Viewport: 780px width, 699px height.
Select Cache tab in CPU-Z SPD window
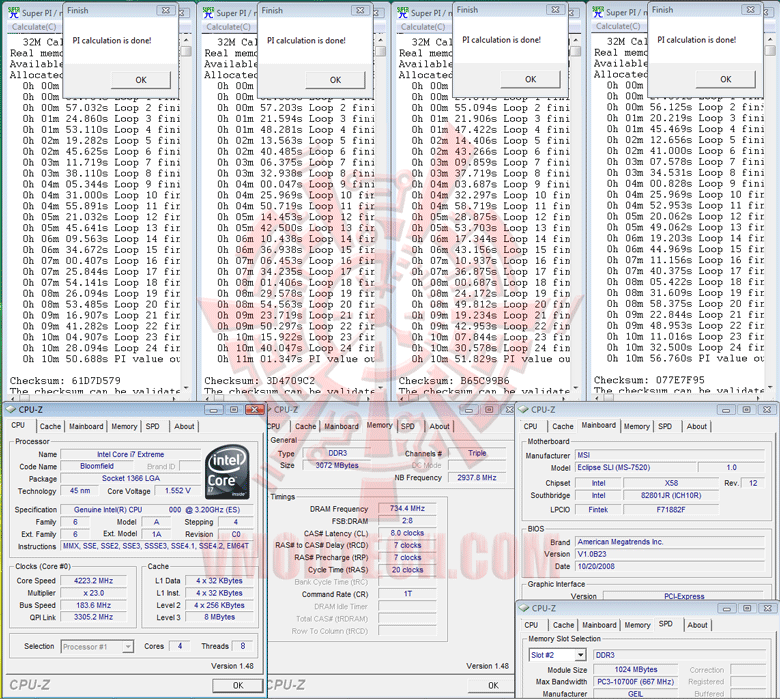click(563, 625)
